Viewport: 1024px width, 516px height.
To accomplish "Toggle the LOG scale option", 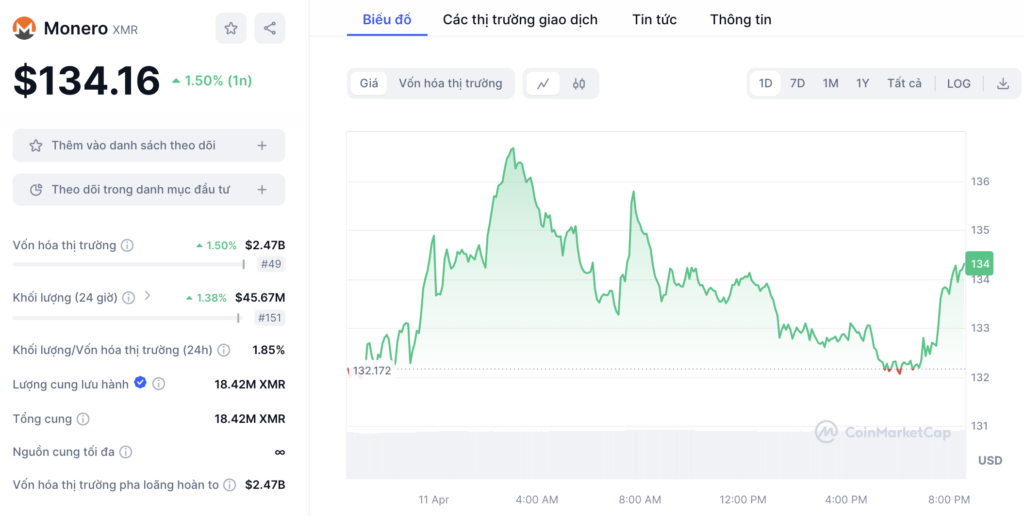I will (959, 84).
